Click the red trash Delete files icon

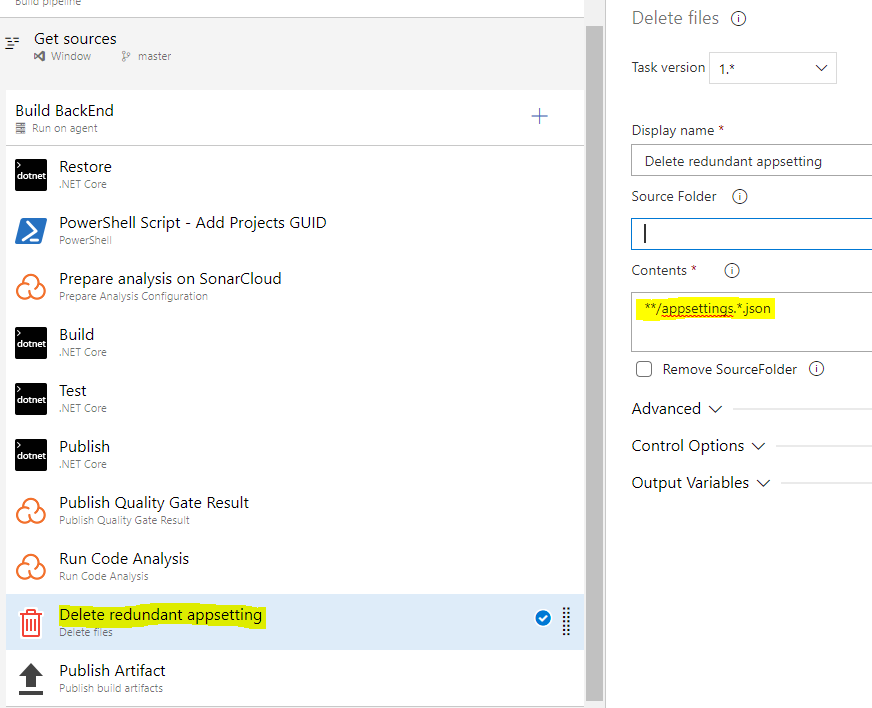[31, 623]
